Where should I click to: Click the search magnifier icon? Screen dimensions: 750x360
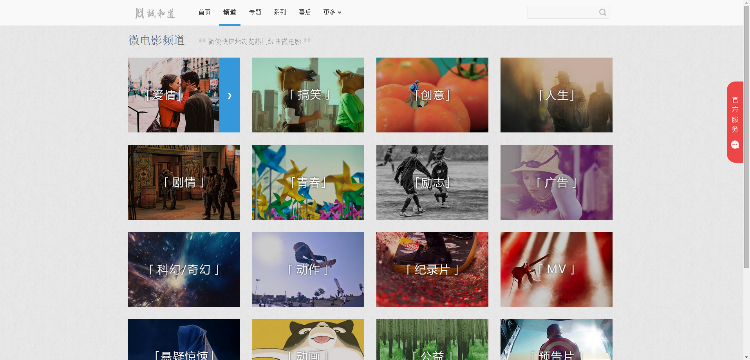tap(602, 12)
